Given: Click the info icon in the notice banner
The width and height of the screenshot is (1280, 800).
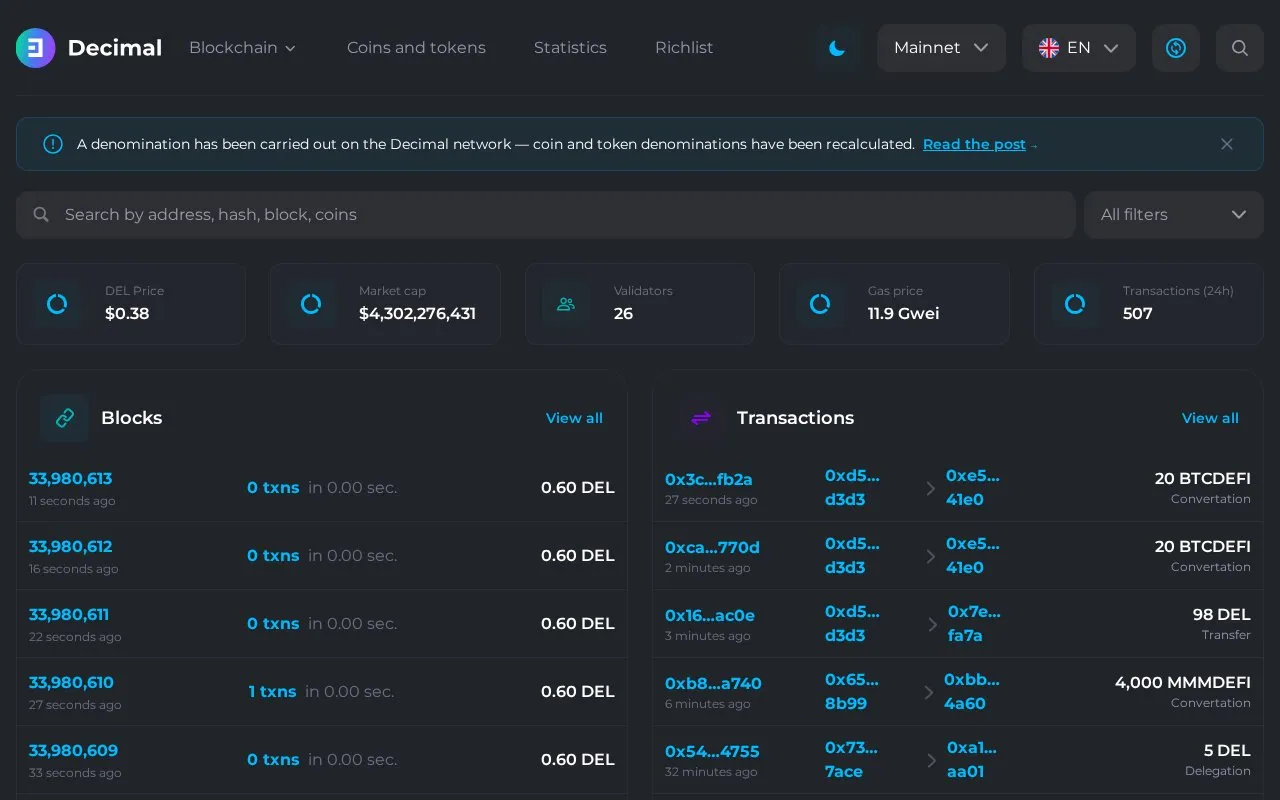Looking at the screenshot, I should [53, 144].
